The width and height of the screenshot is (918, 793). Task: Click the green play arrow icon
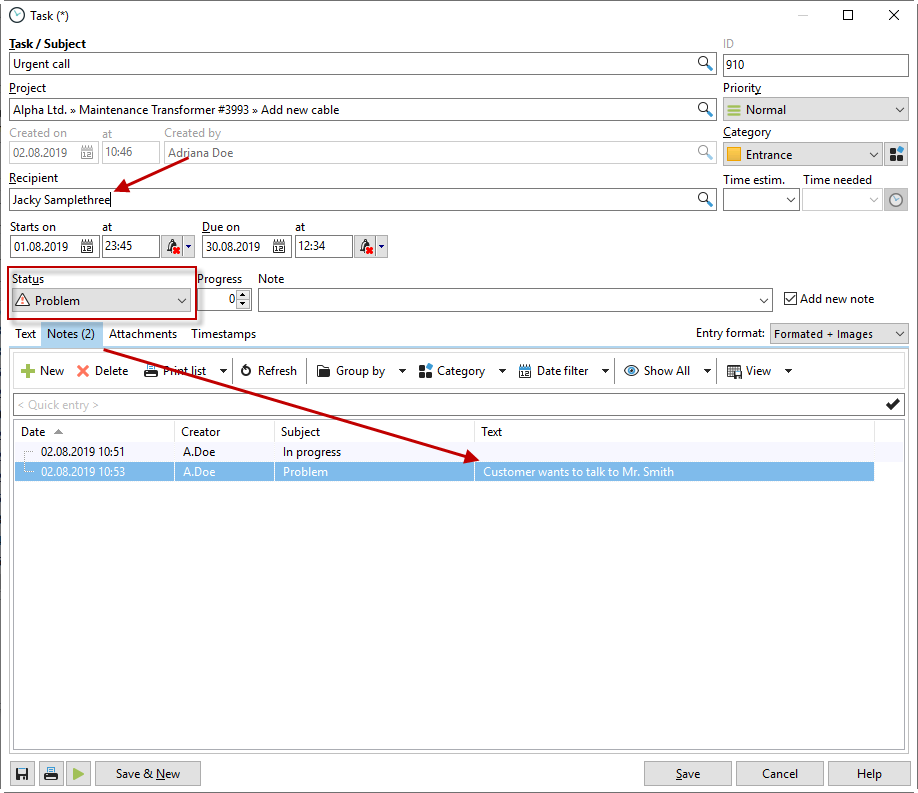click(x=78, y=773)
